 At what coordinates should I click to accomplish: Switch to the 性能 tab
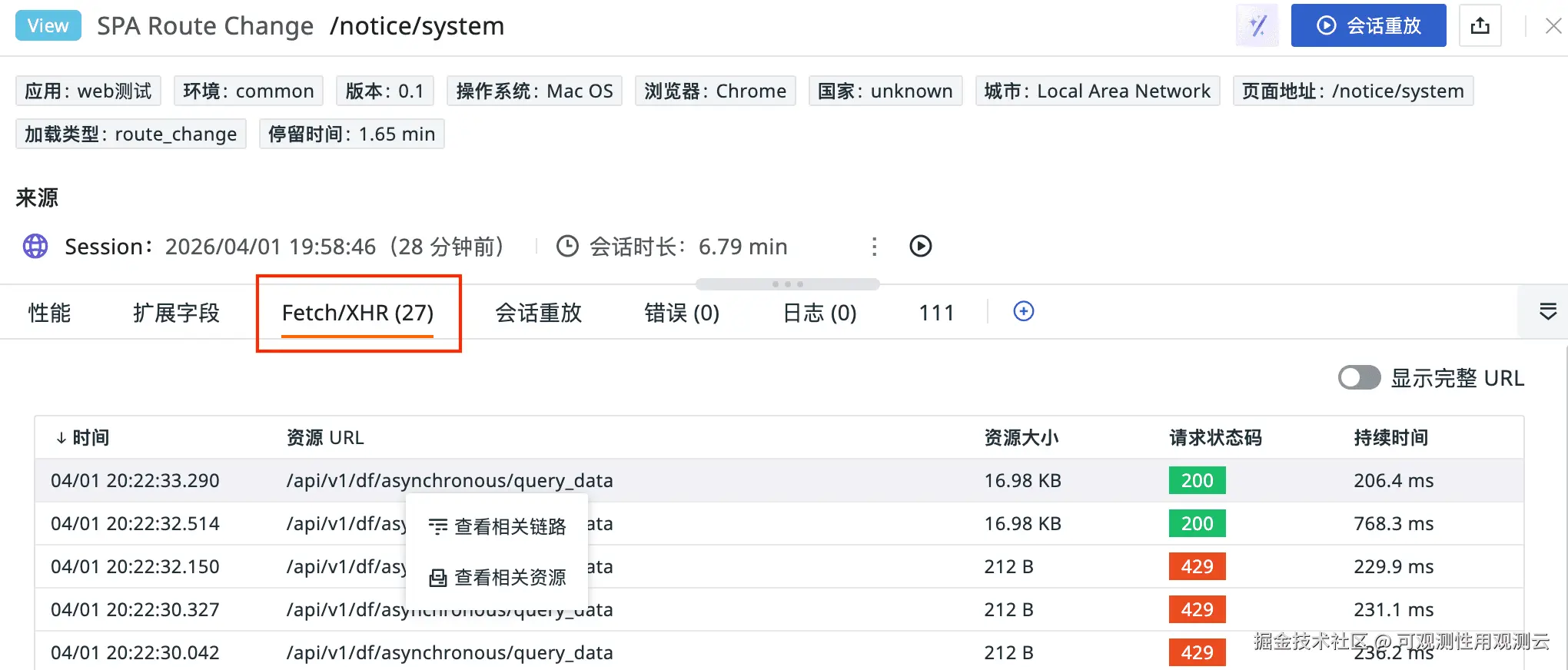tap(49, 313)
